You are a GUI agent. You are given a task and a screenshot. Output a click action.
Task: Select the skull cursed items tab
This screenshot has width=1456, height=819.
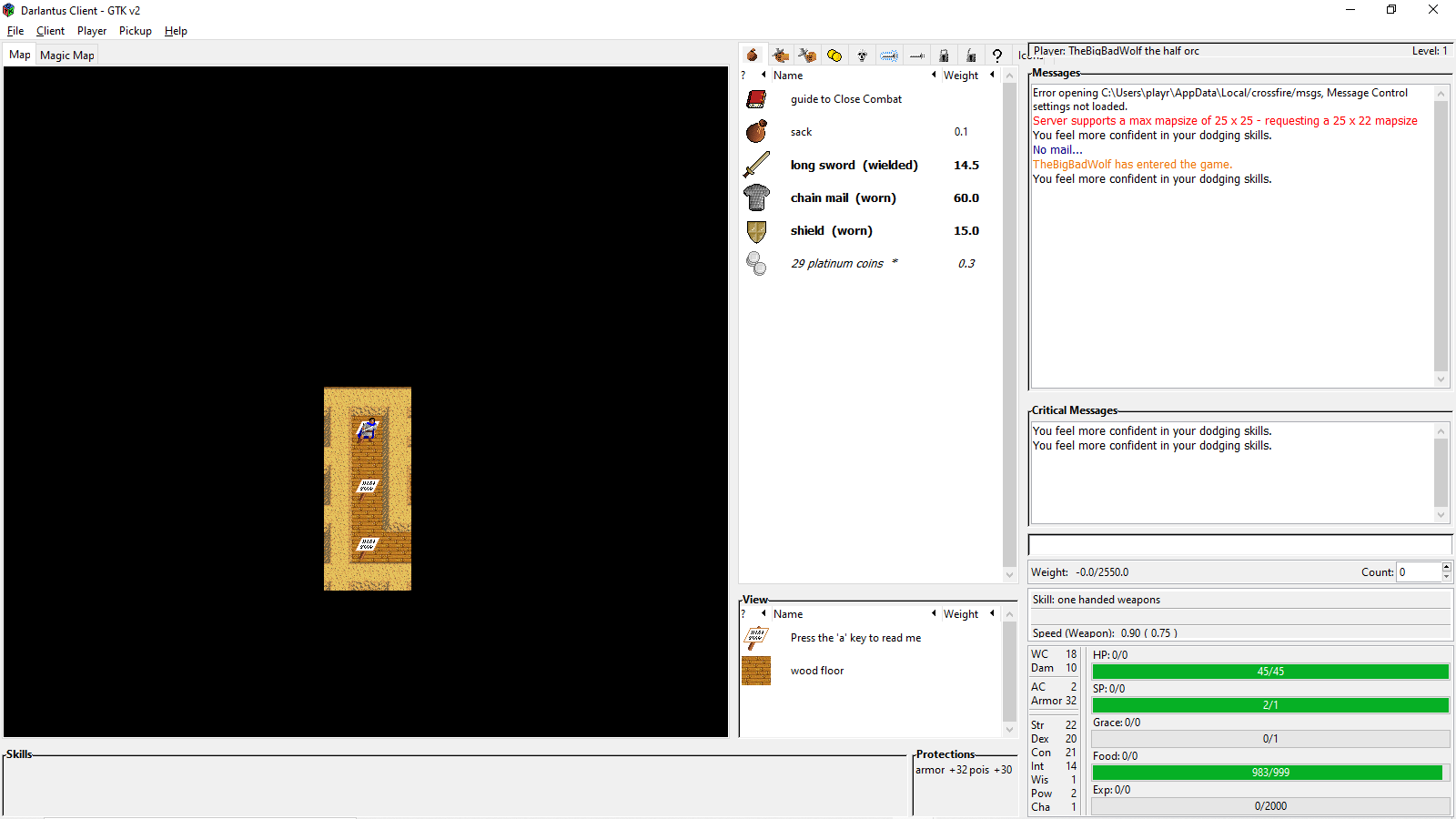pyautogui.click(x=862, y=56)
